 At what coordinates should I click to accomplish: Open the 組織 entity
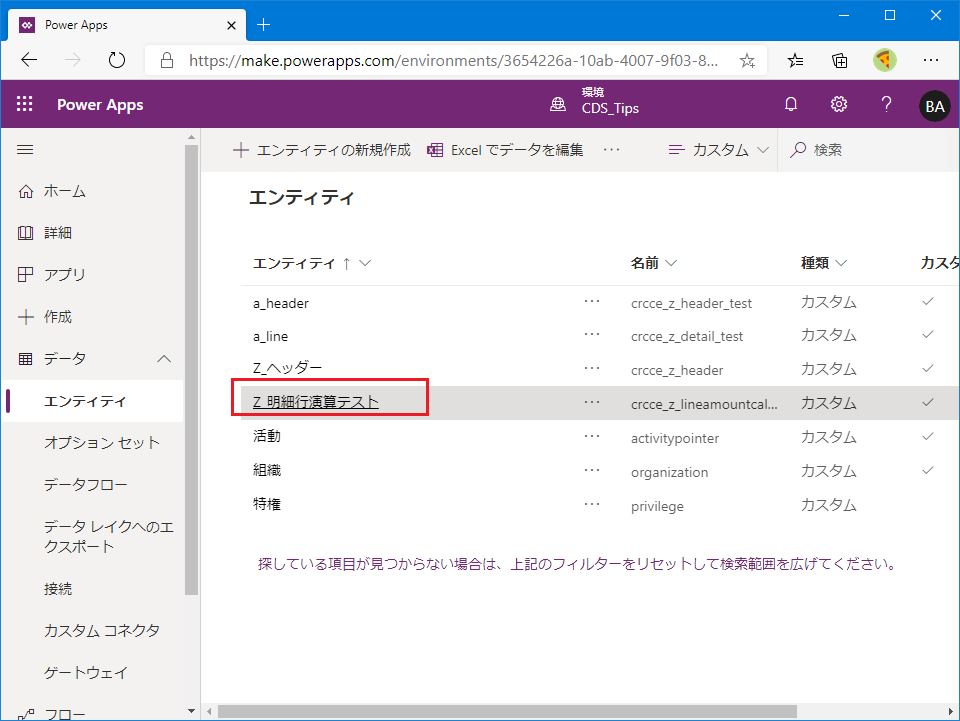click(x=267, y=470)
